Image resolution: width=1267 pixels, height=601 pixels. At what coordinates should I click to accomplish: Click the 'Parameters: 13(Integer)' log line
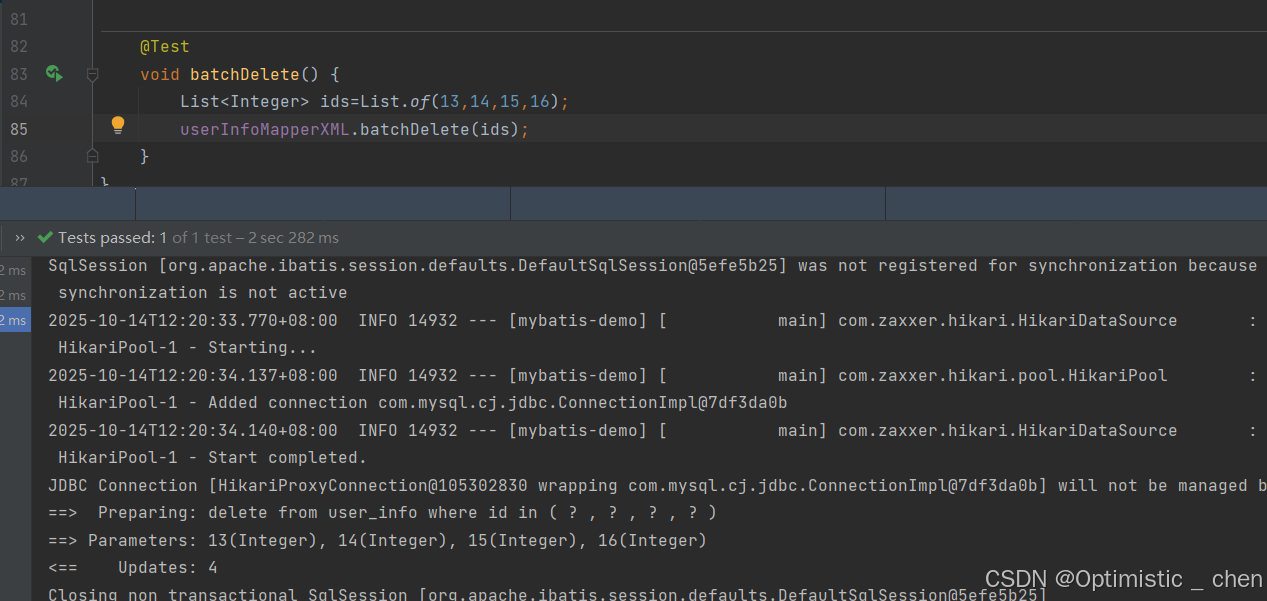pyautogui.click(x=378, y=540)
